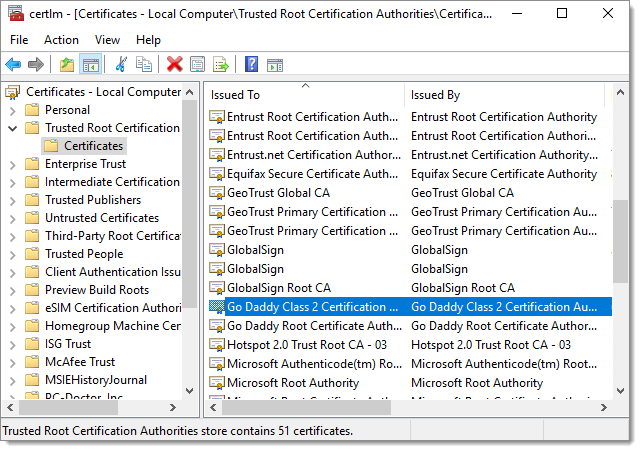
Task: Click the Forward arrow toolbar icon
Action: [36, 64]
